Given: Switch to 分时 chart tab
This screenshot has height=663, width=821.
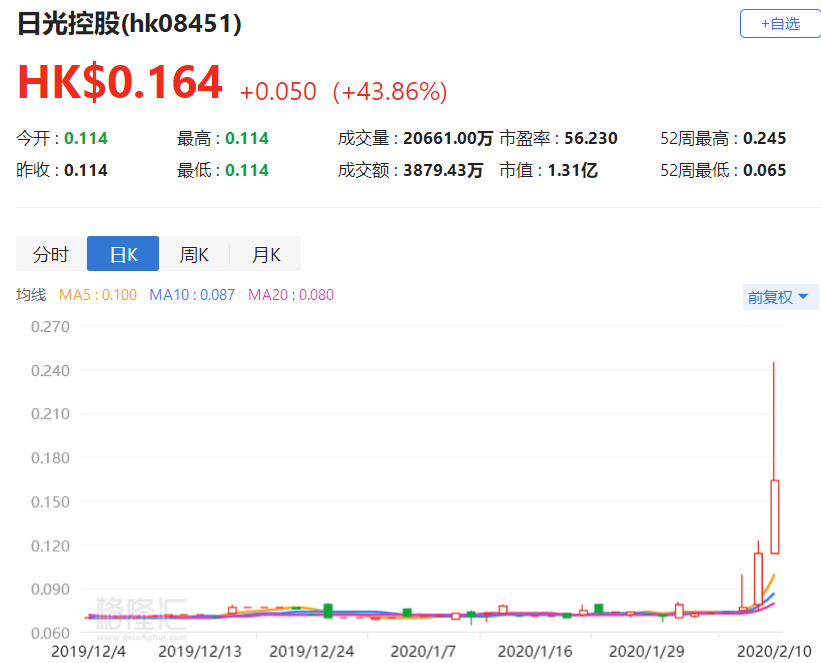Looking at the screenshot, I should (51, 254).
